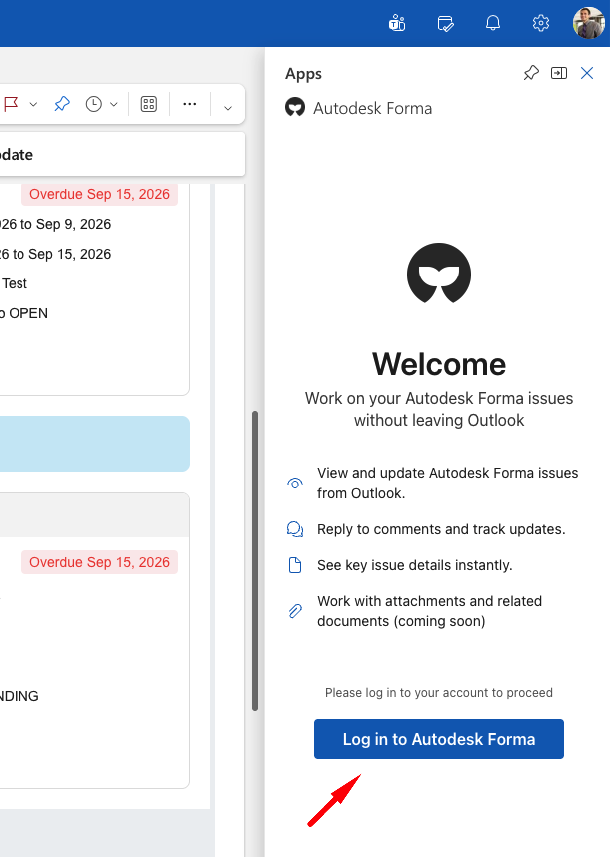Click the reading pane vertical scrollbar
This screenshot has height=857, width=610.
[255, 561]
